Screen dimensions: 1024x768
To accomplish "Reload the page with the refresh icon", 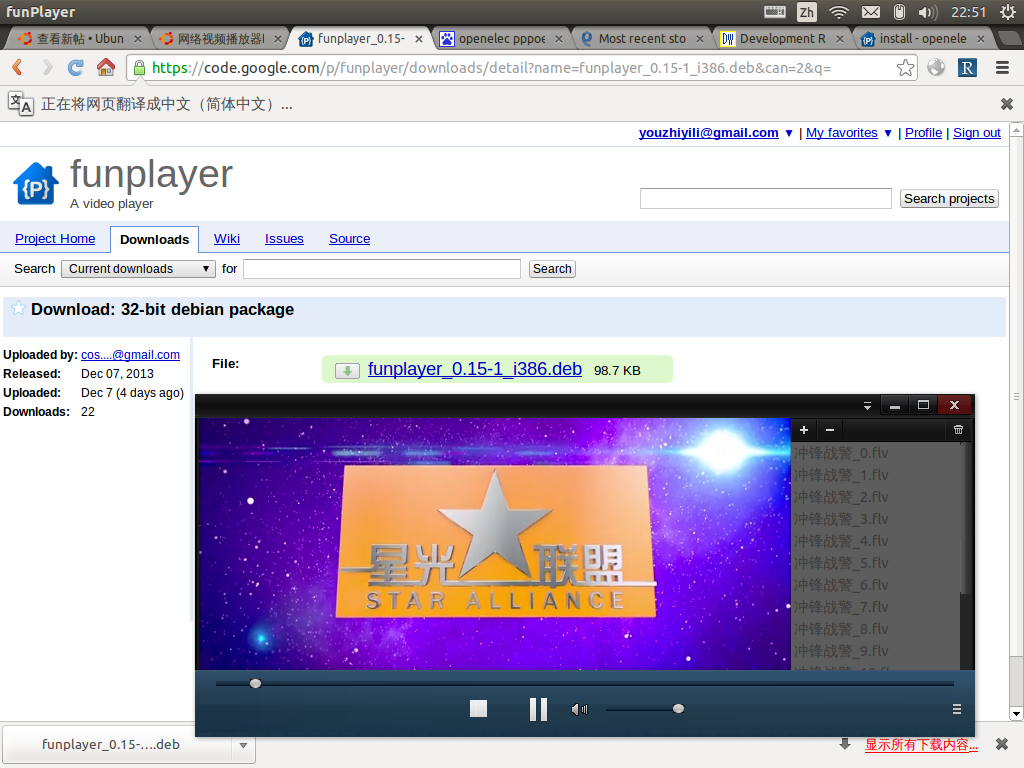I will (x=76, y=67).
